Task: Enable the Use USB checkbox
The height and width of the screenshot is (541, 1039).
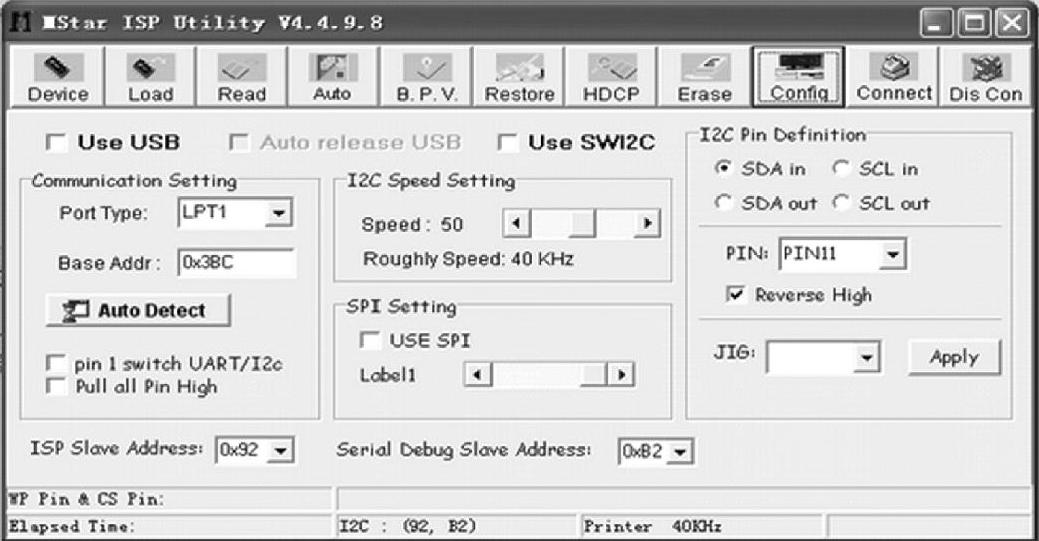Action: [x=56, y=143]
